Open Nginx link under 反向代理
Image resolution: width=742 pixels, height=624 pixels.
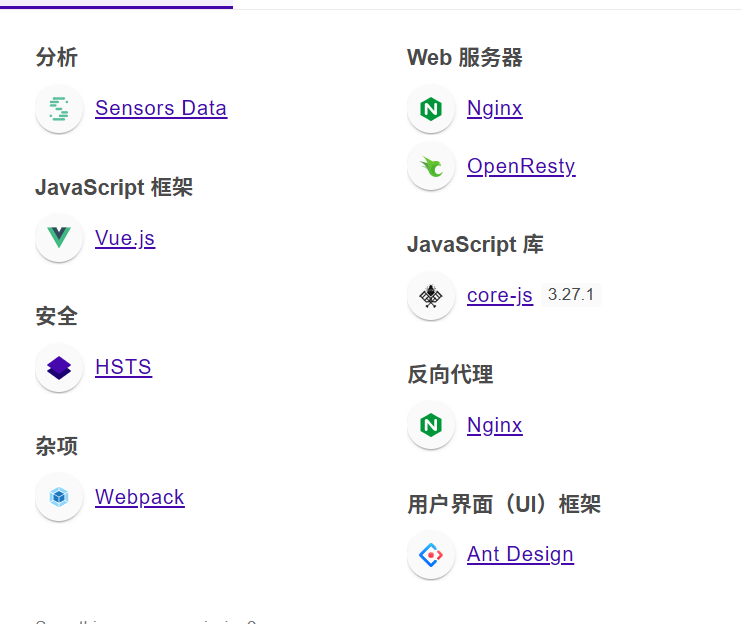coord(495,425)
